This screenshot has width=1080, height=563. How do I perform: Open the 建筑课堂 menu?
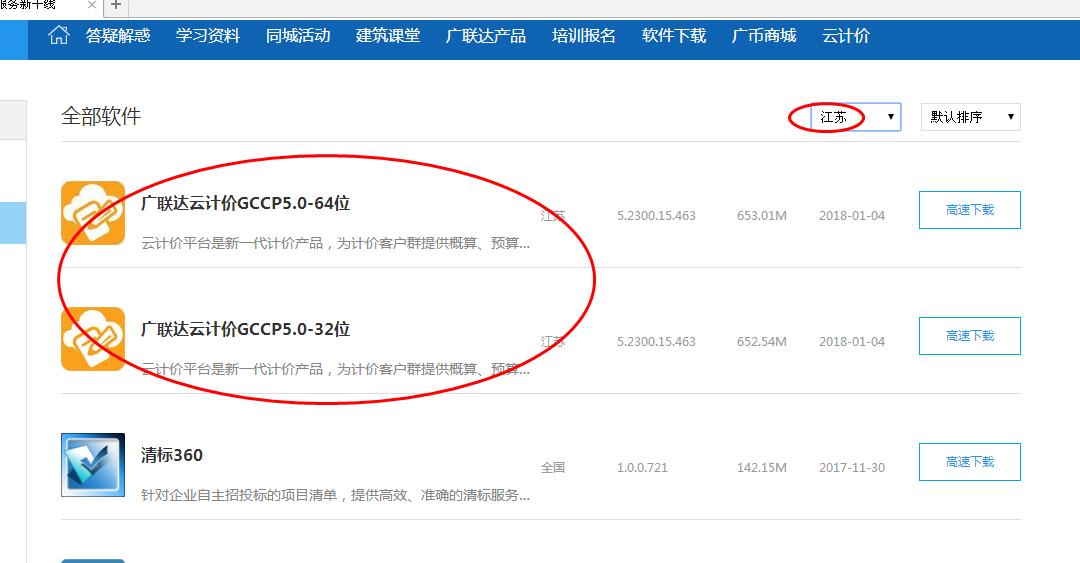pos(388,36)
